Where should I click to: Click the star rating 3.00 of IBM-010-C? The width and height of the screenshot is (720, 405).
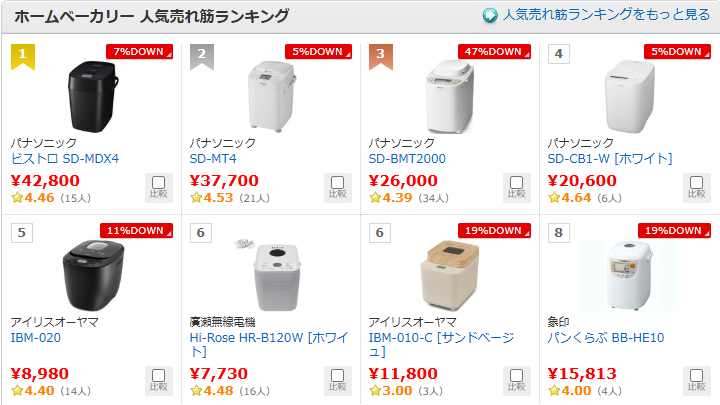[391, 391]
